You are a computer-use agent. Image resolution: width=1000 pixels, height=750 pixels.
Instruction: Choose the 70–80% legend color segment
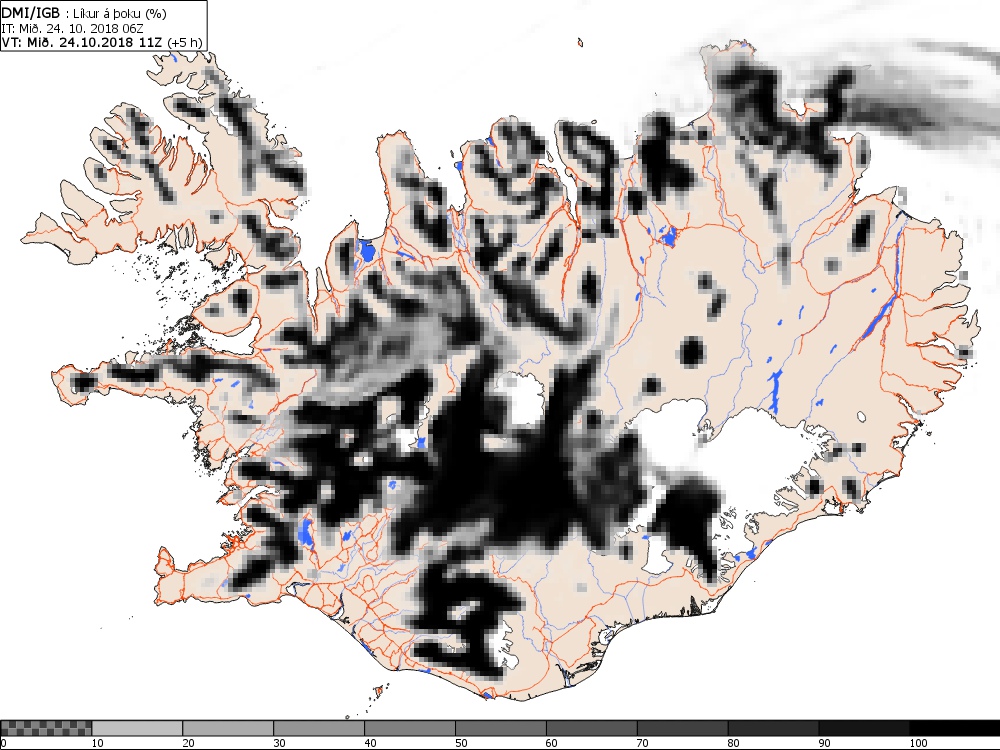[x=682, y=728]
